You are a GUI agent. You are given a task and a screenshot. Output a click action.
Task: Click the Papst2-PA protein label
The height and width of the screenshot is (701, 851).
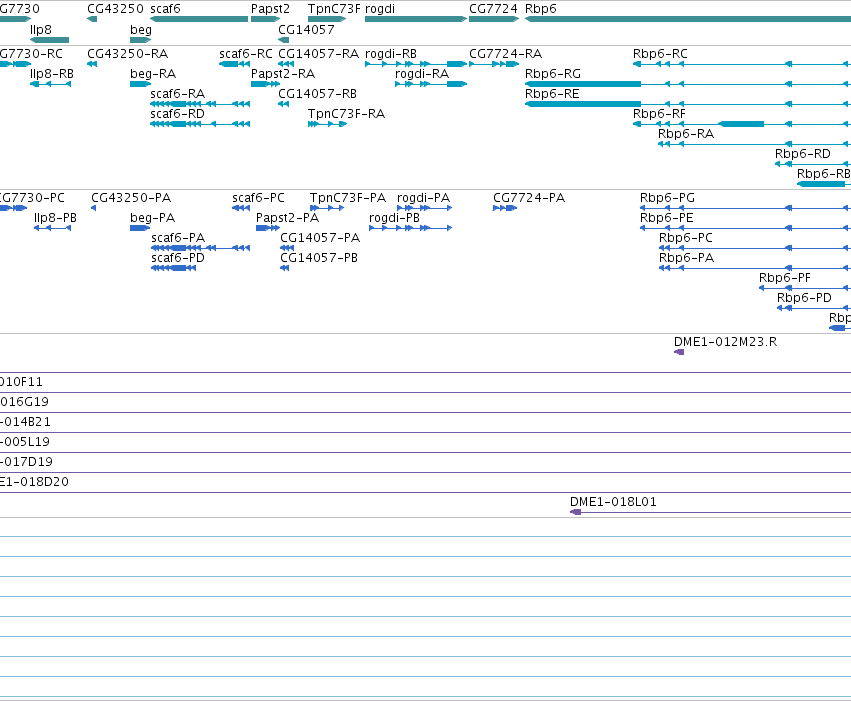287,218
